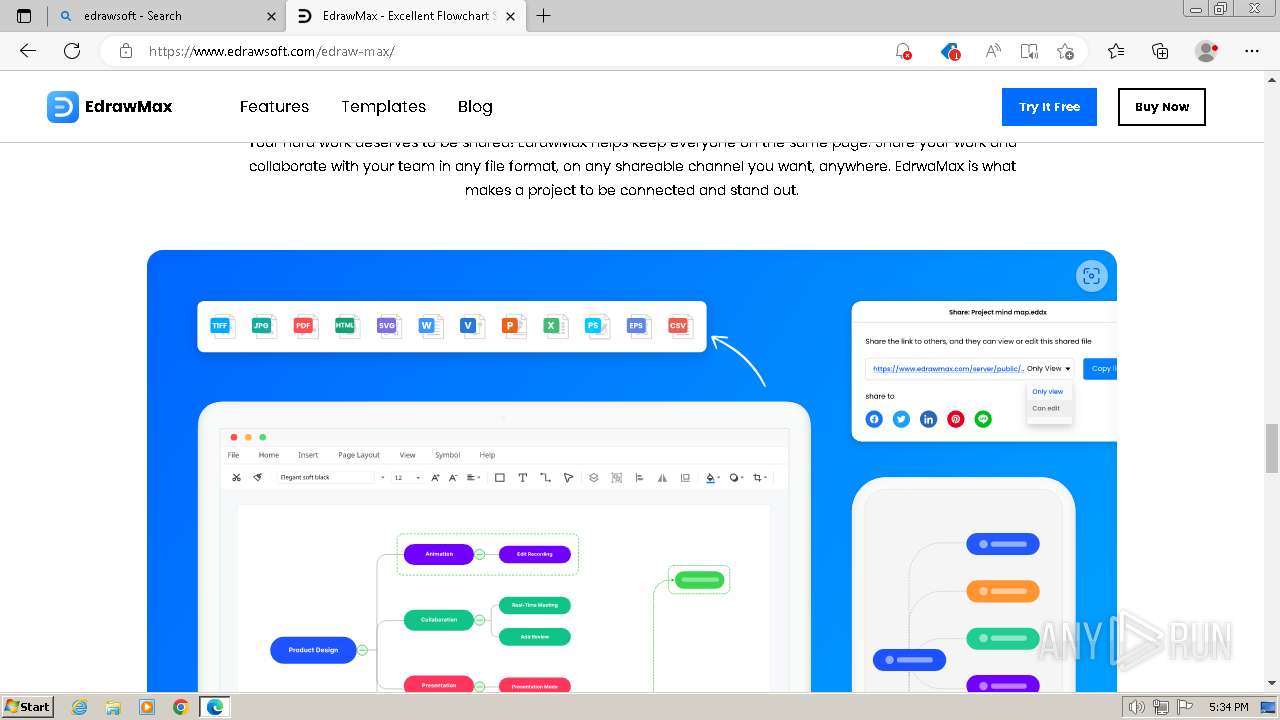This screenshot has width=1280, height=720.
Task: Click Symbol in the mockup menu
Action: pyautogui.click(x=448, y=455)
